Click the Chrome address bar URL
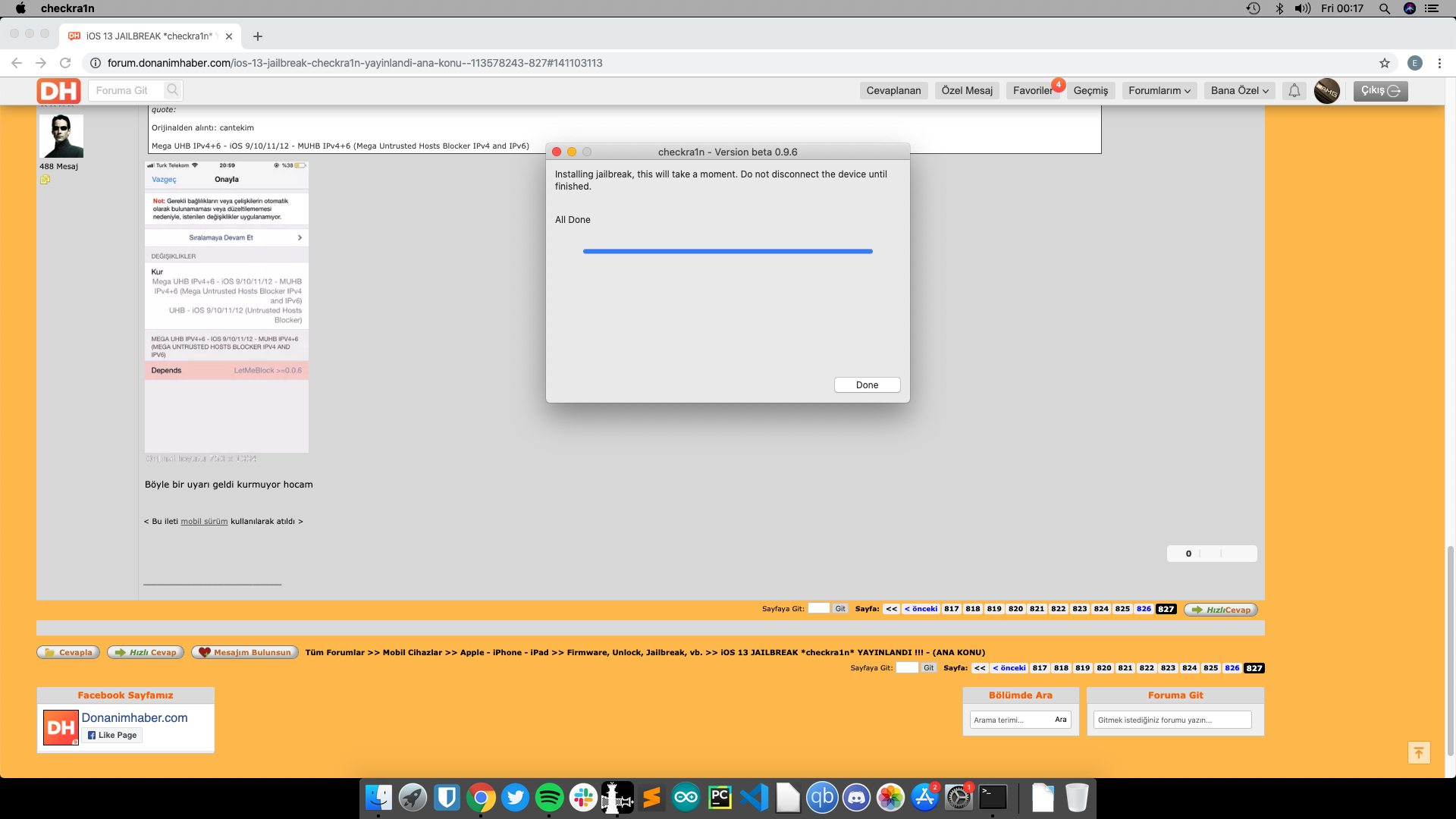Image resolution: width=1456 pixels, height=819 pixels. [x=355, y=63]
